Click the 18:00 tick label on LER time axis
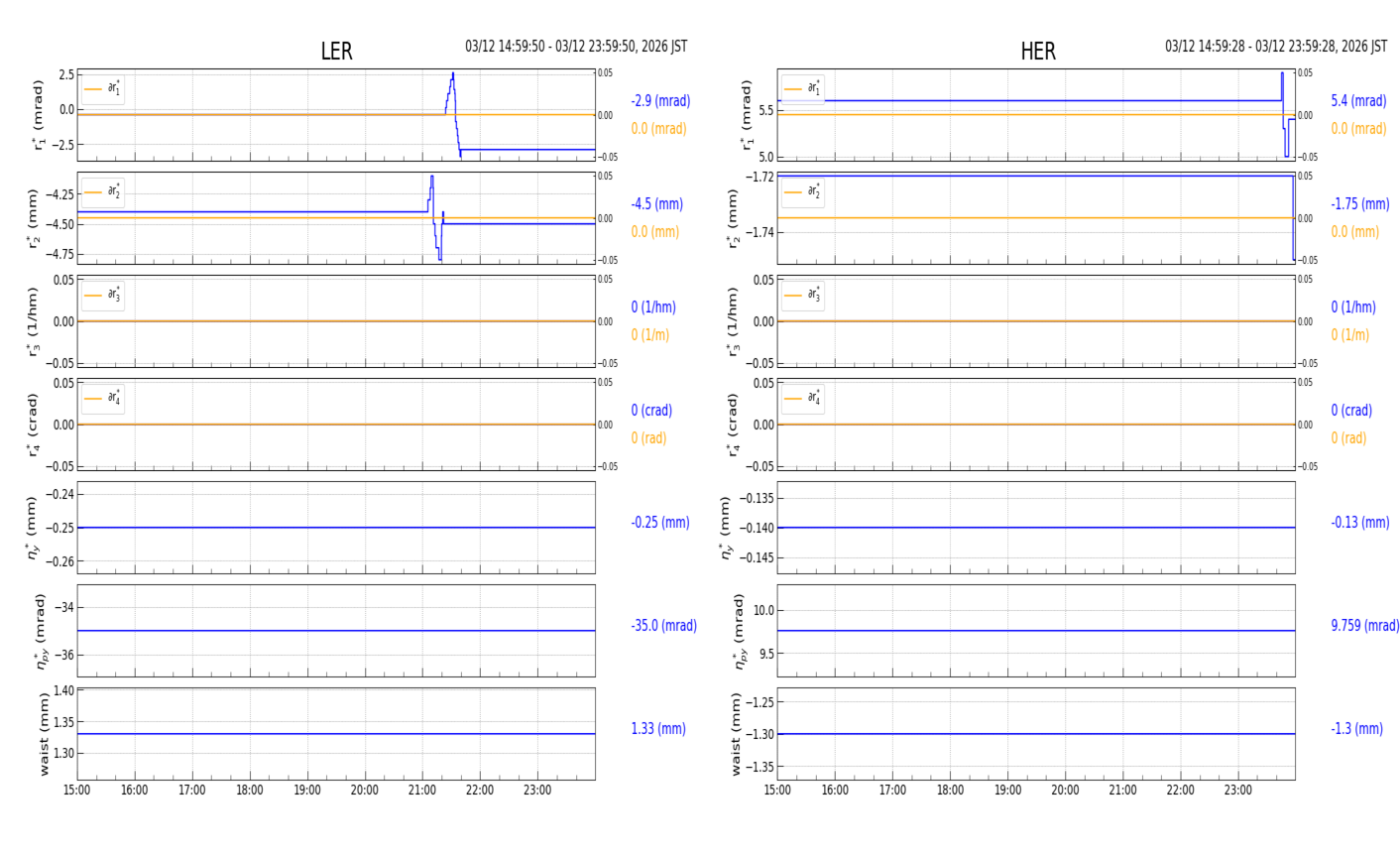 [250, 791]
